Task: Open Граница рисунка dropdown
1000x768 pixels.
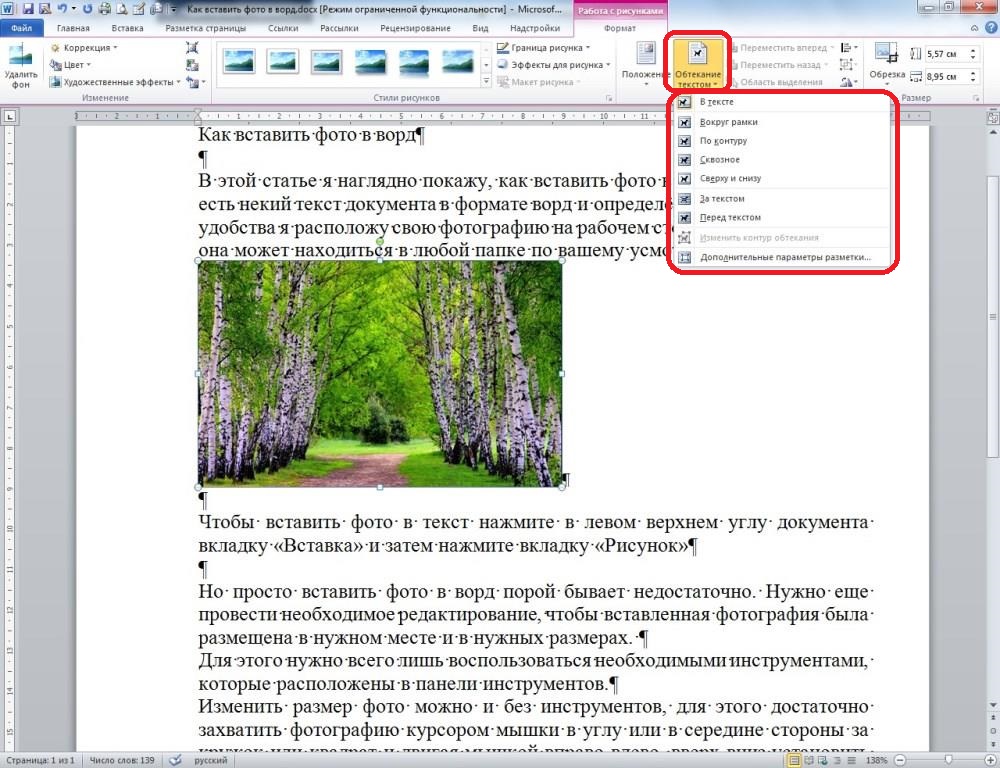Action: pyautogui.click(x=543, y=48)
